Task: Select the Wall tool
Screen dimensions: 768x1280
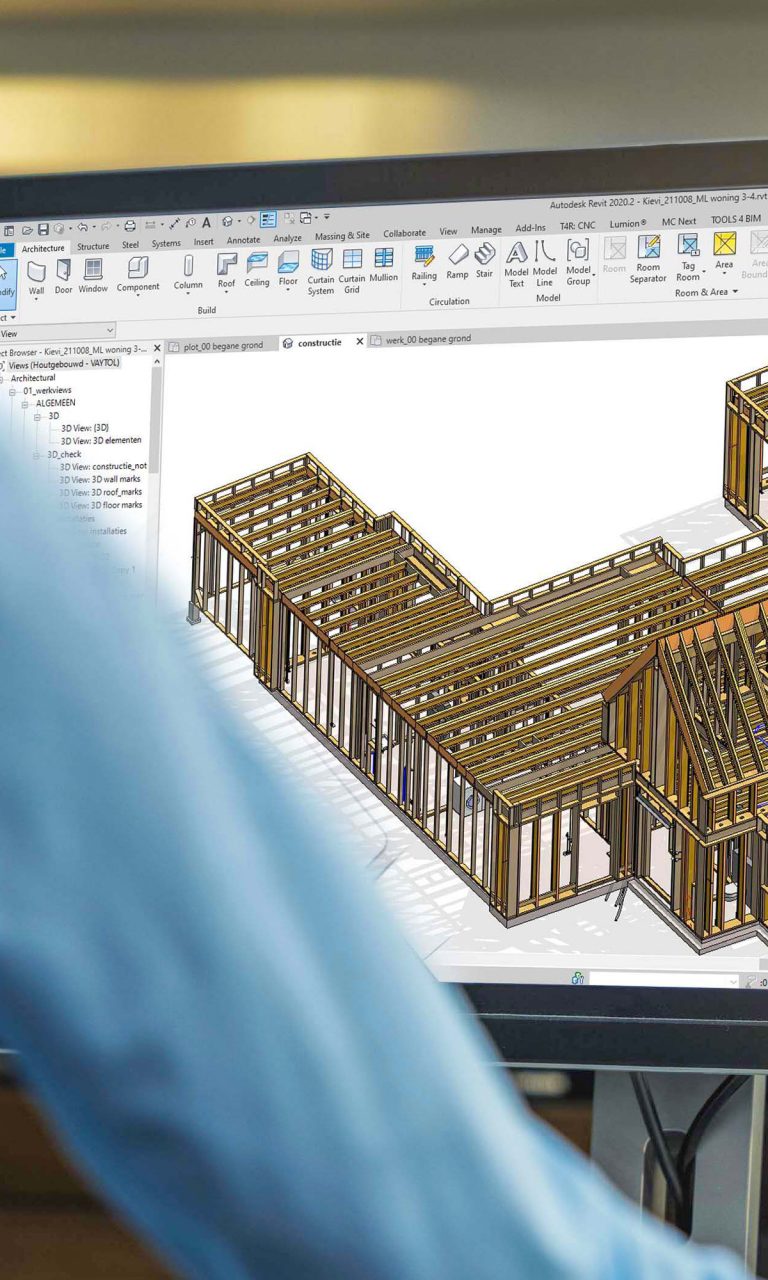Action: tap(36, 277)
